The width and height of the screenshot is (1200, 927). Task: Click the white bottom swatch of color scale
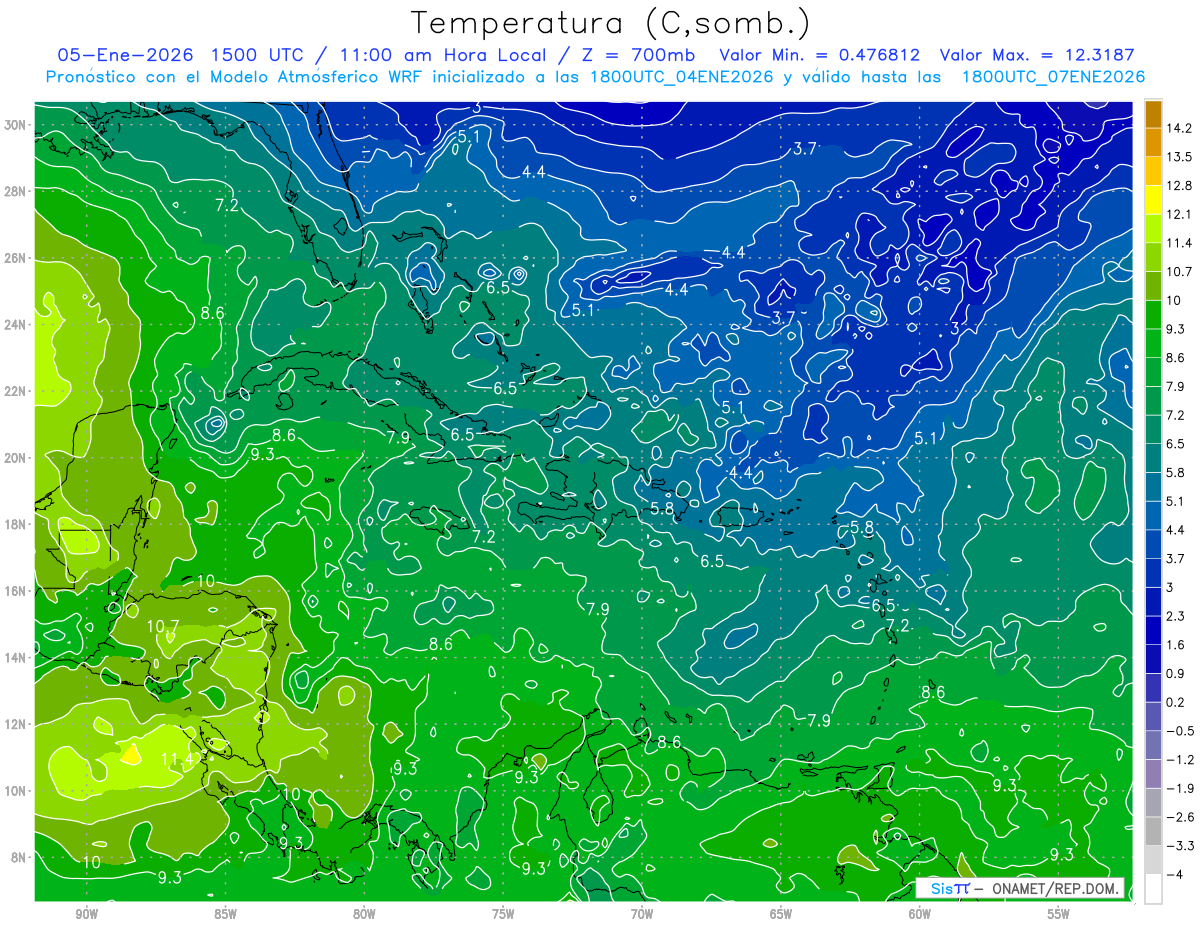[x=1153, y=889]
